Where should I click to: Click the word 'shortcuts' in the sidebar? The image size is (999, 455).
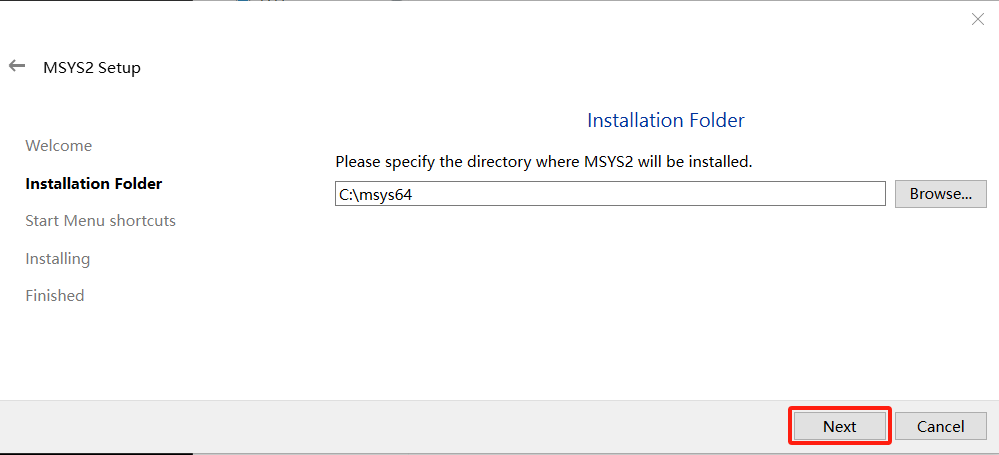(x=143, y=221)
